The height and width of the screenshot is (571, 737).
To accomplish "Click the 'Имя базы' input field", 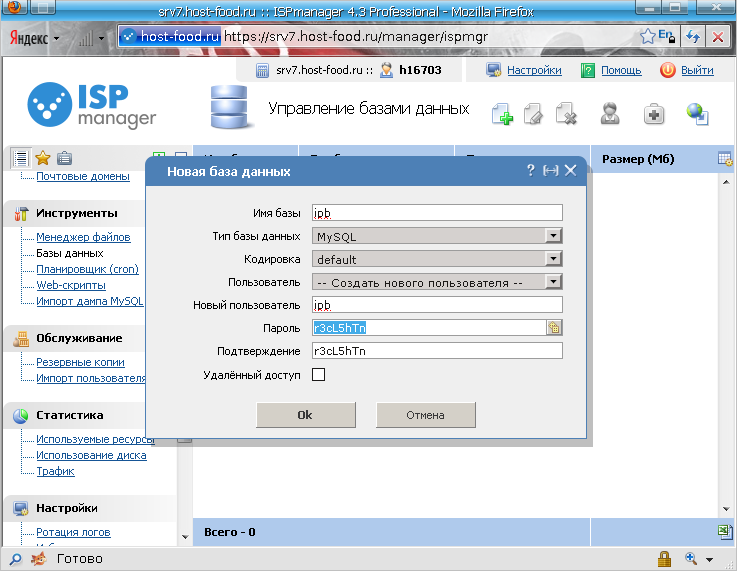I will tap(437, 213).
